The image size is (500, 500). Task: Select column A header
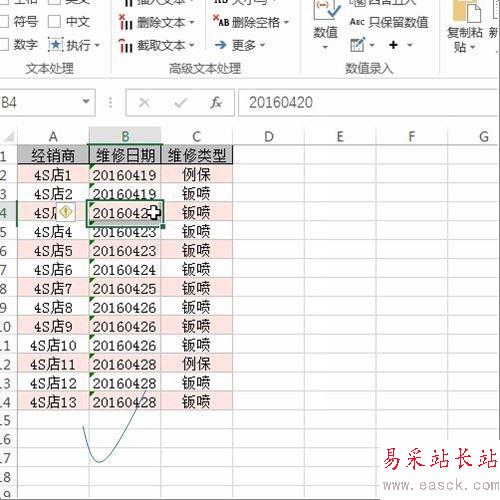[x=53, y=136]
